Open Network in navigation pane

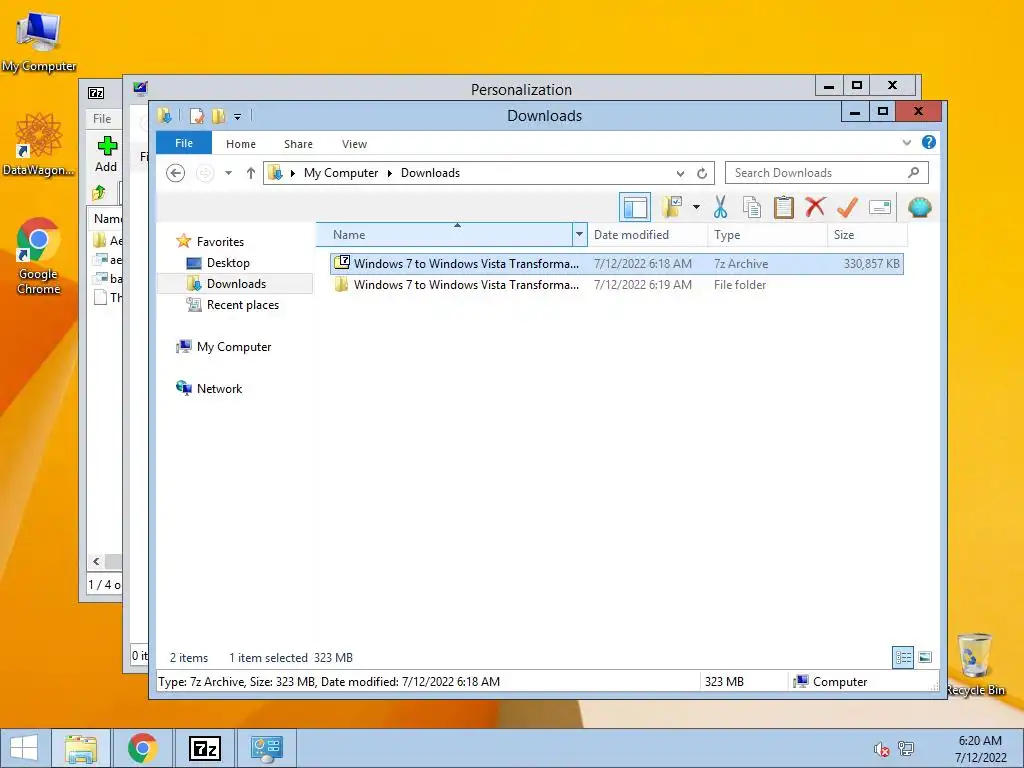[209, 389]
